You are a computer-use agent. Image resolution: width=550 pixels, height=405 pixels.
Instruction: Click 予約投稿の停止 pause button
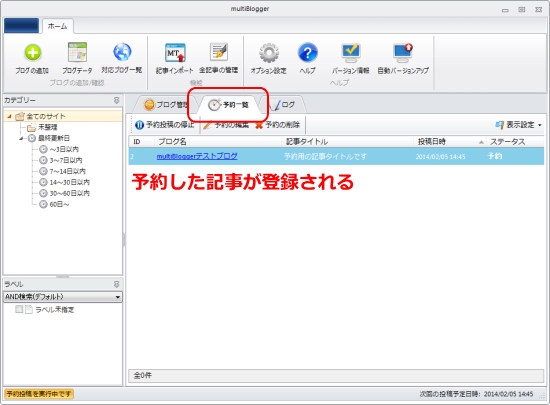[165, 125]
